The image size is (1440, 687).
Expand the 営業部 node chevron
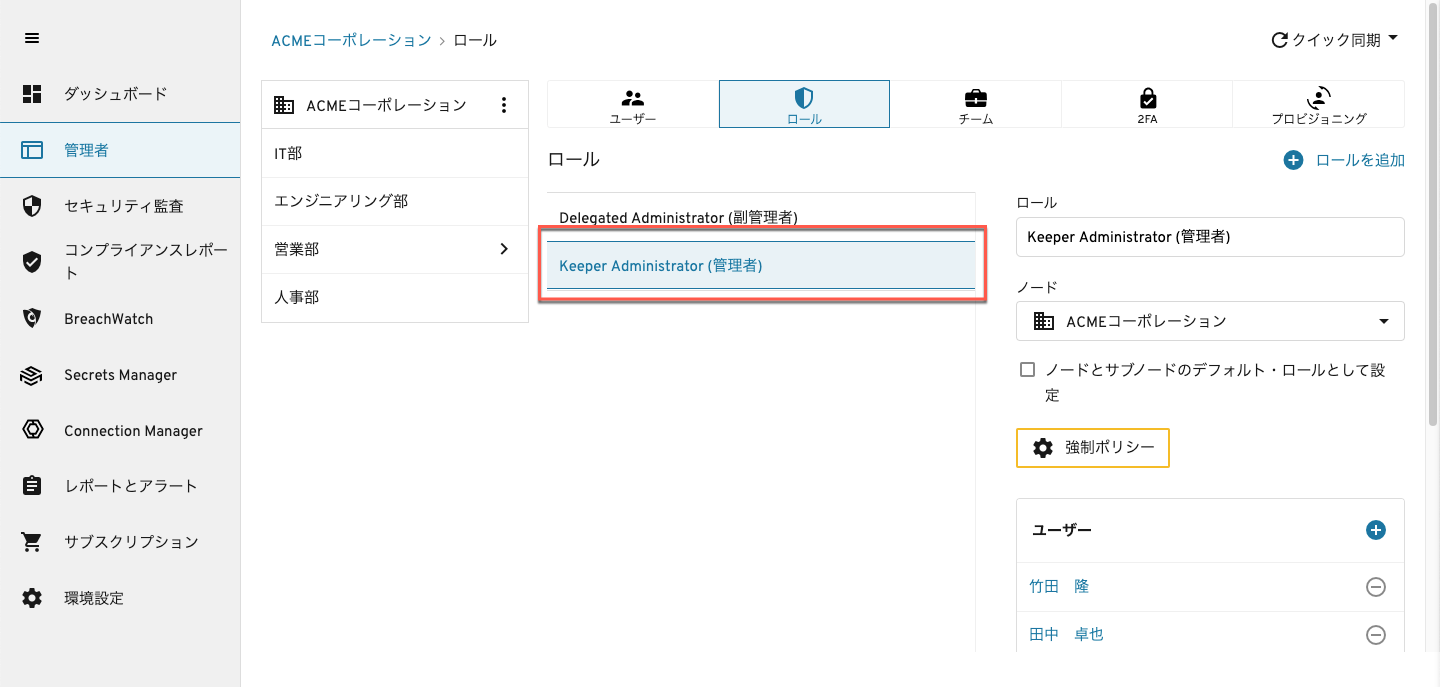504,249
